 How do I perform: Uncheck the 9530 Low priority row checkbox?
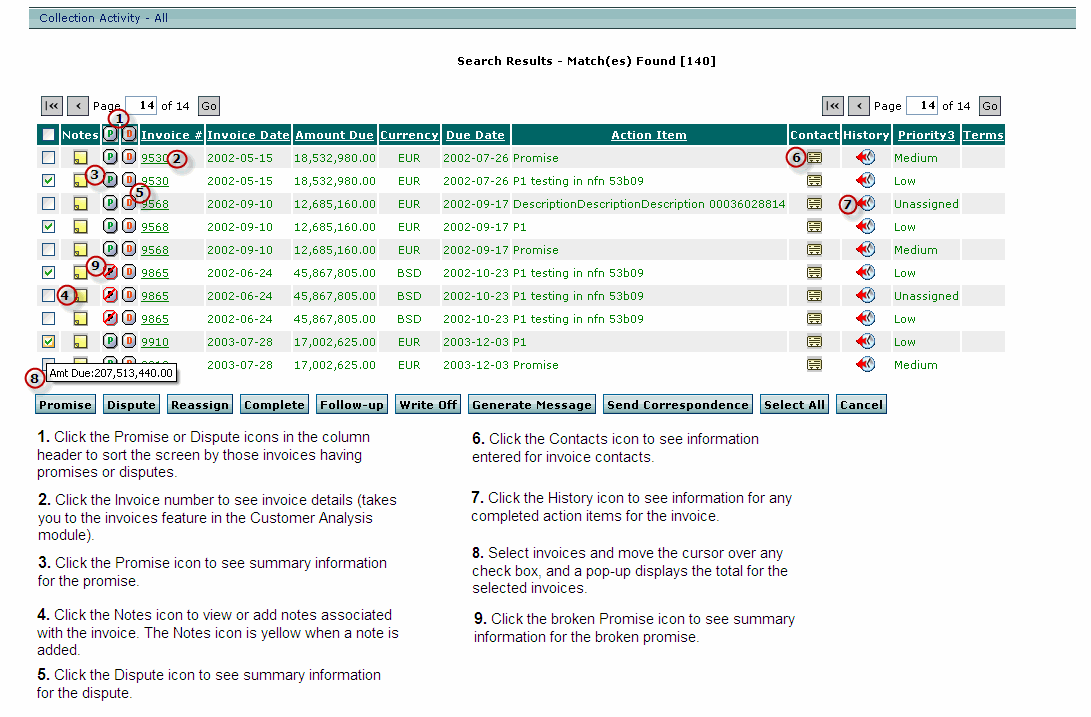pos(48,181)
